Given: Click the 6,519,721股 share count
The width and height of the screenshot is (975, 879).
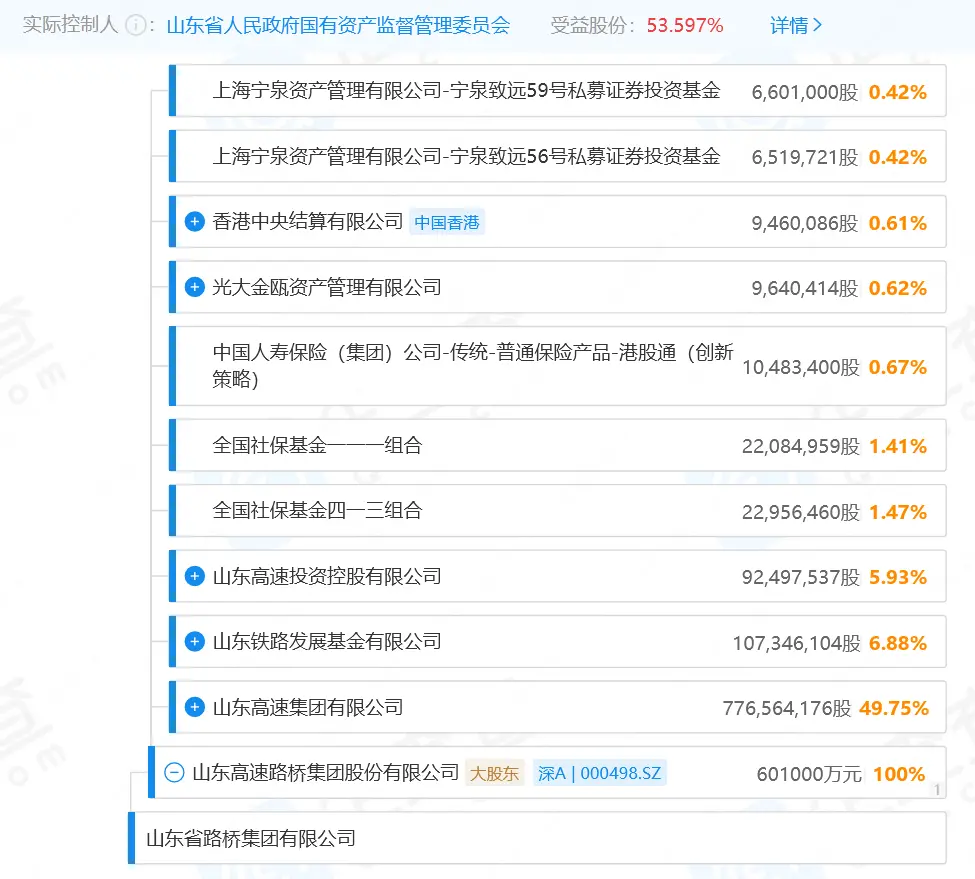Looking at the screenshot, I should (x=805, y=157).
